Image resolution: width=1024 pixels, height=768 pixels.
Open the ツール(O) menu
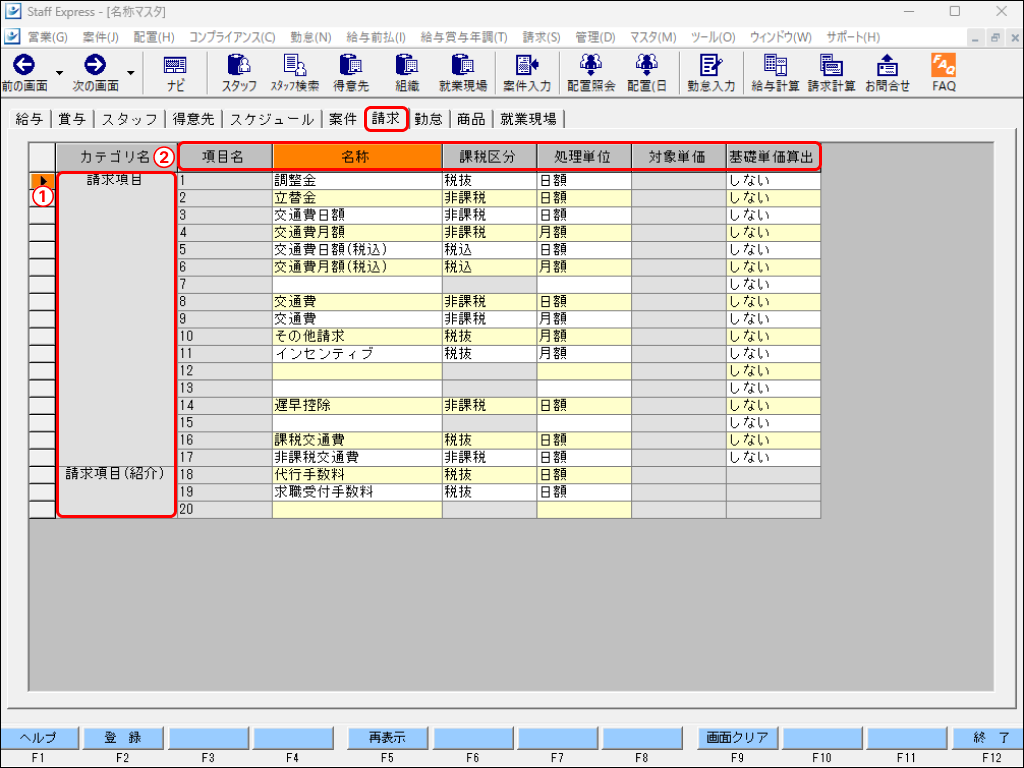[713, 37]
